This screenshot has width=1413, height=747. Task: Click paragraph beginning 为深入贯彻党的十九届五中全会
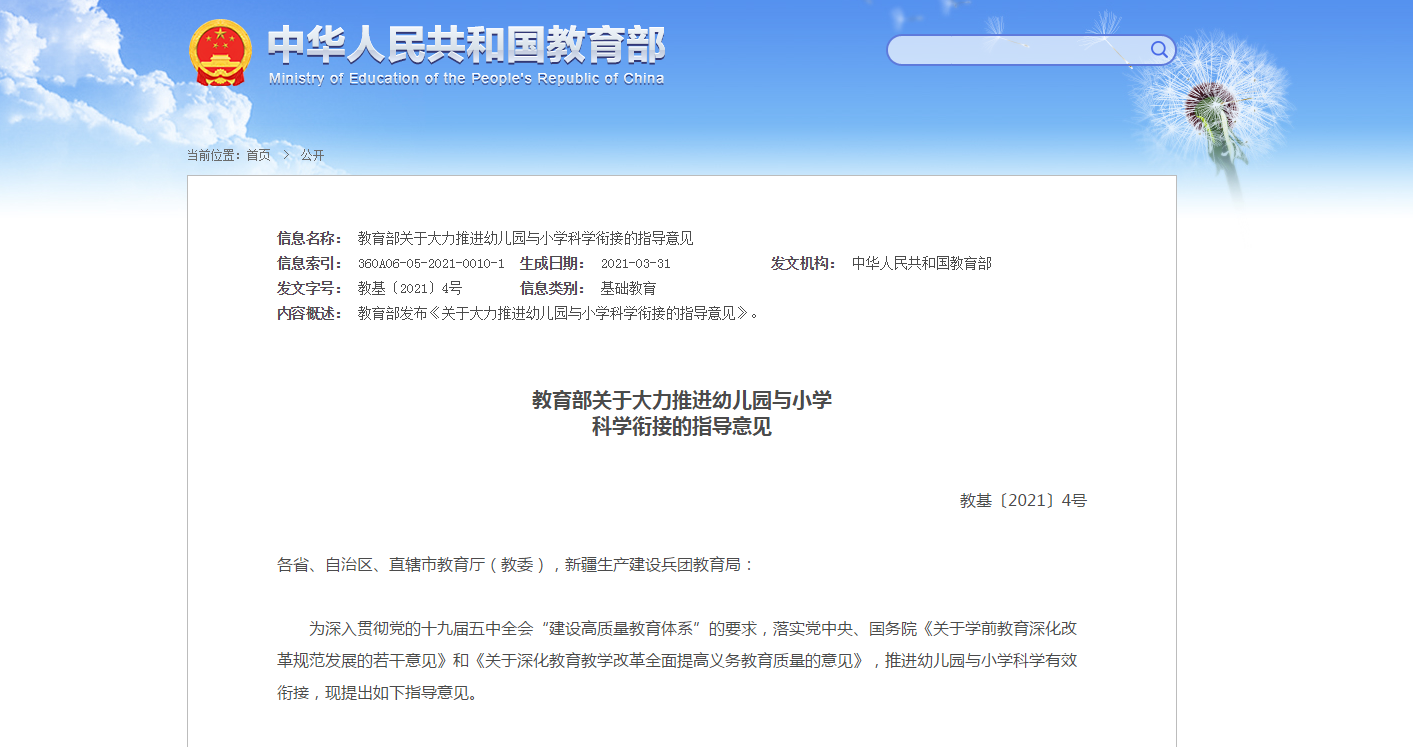(677, 660)
